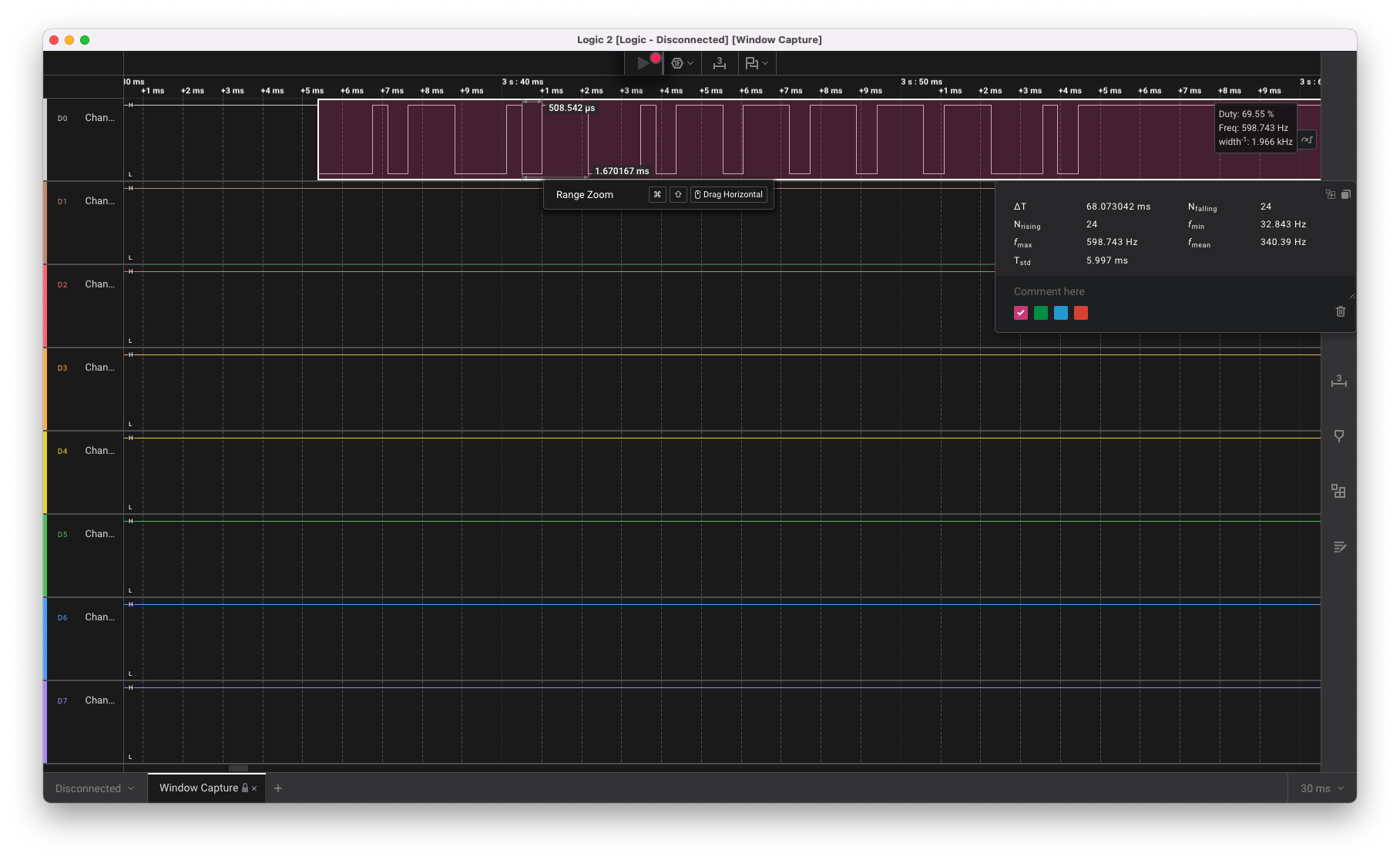Click the hexagon 1F analyzer icon in toolbar

pyautogui.click(x=677, y=63)
